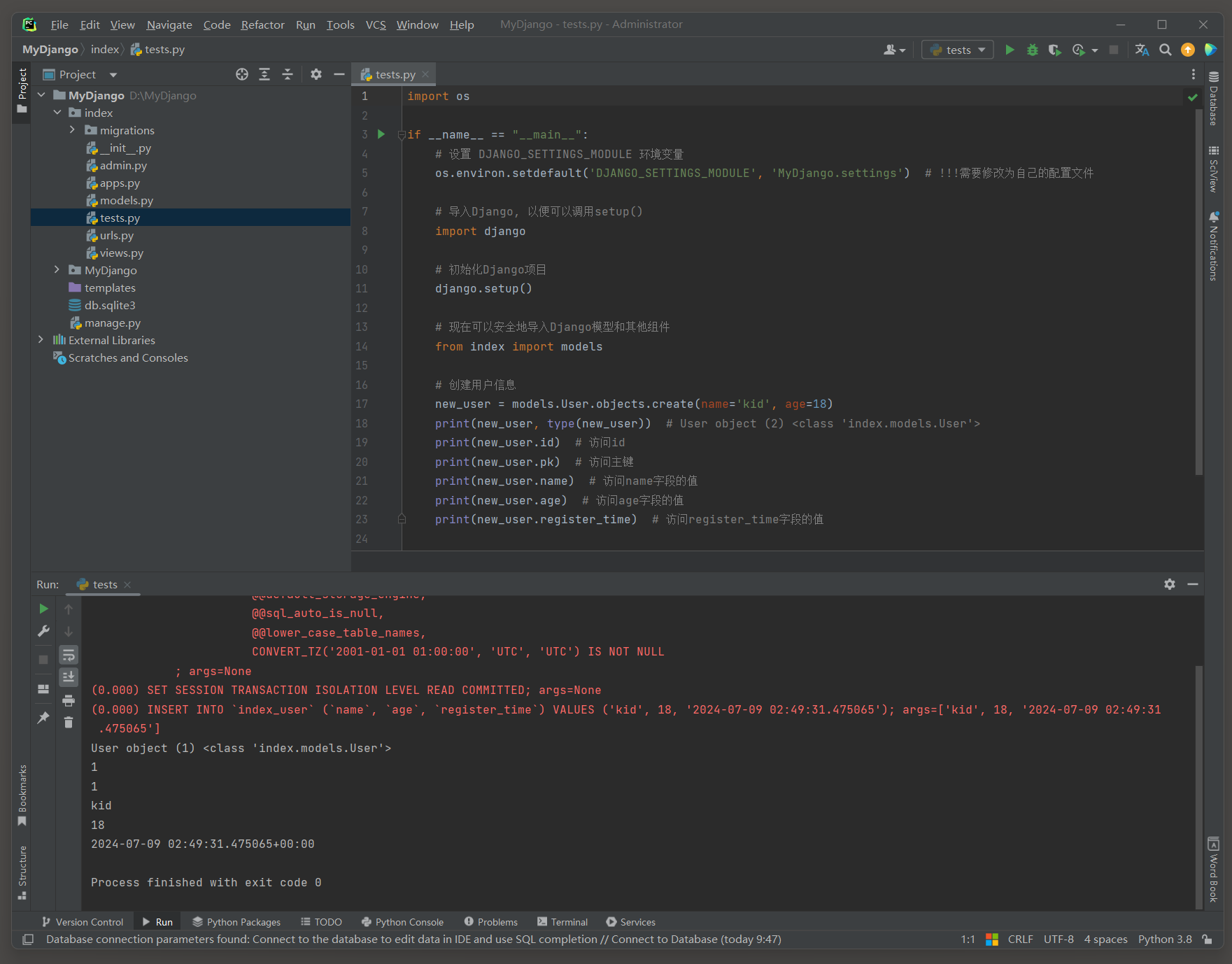The image size is (1232, 964).
Task: Open the Code With Me user icon
Action: tap(894, 50)
